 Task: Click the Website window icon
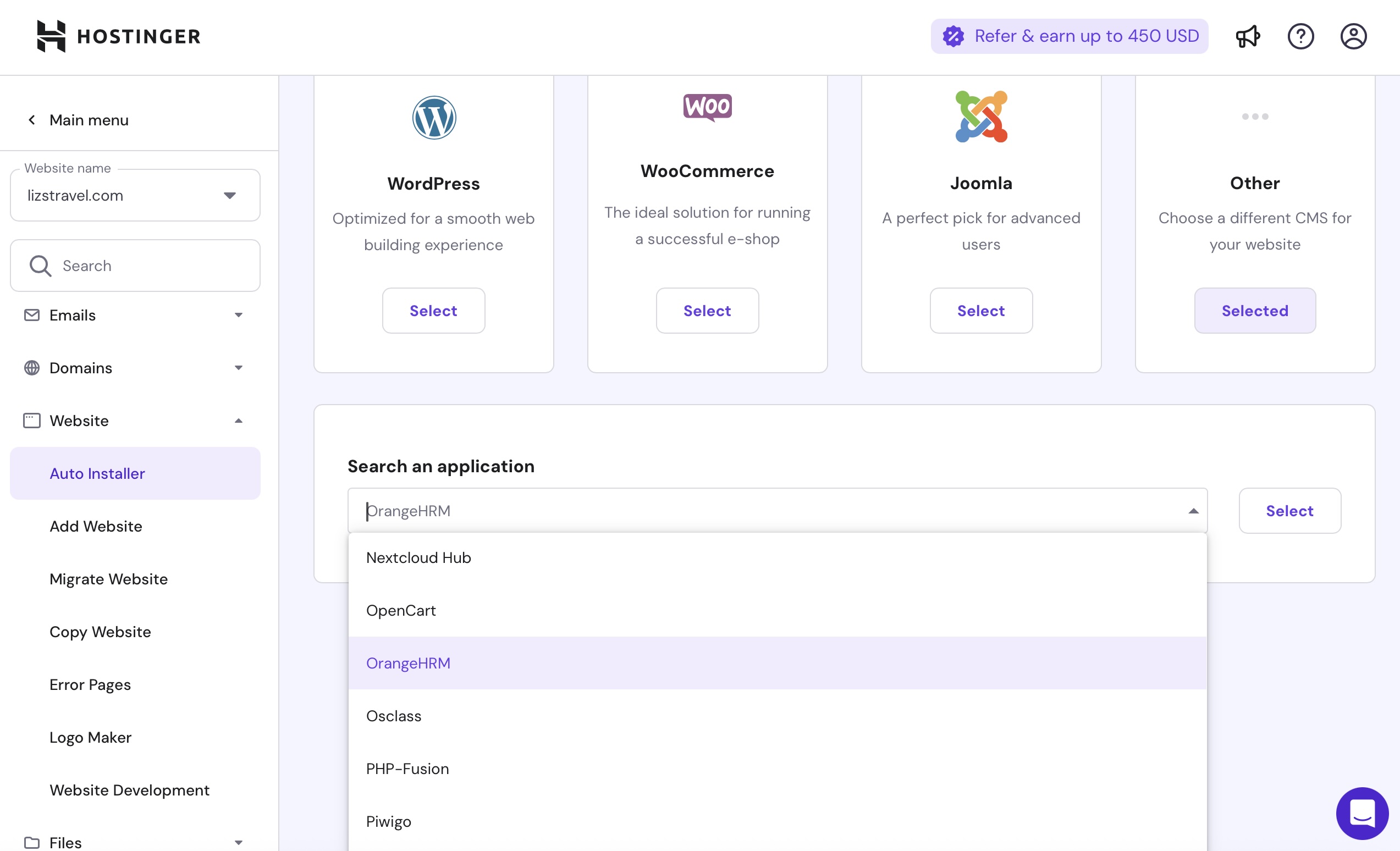pos(32,421)
